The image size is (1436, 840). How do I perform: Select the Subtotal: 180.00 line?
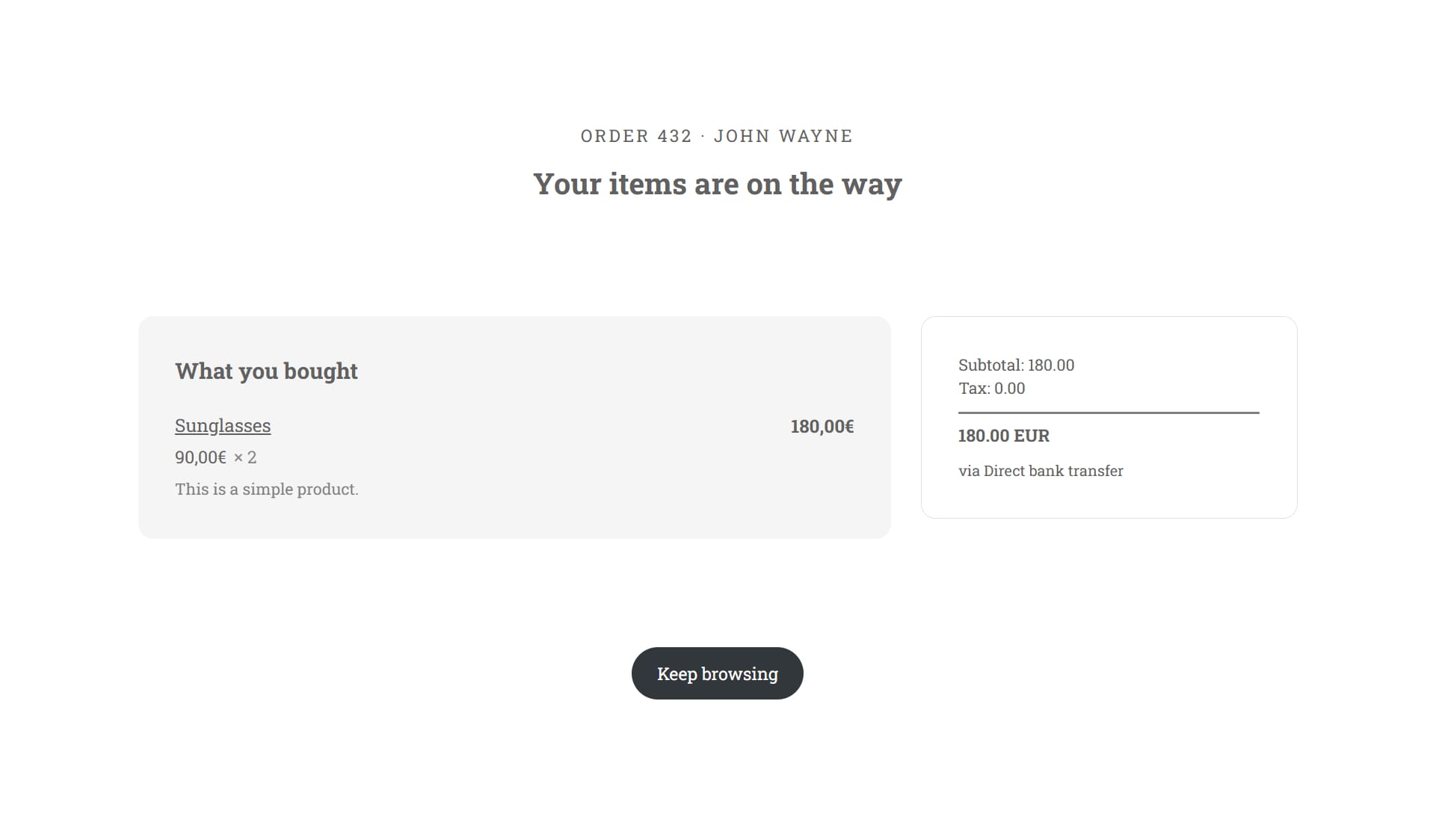coord(1017,365)
